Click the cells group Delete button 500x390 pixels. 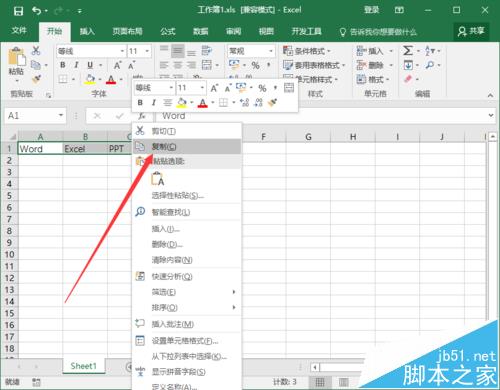click(375, 65)
